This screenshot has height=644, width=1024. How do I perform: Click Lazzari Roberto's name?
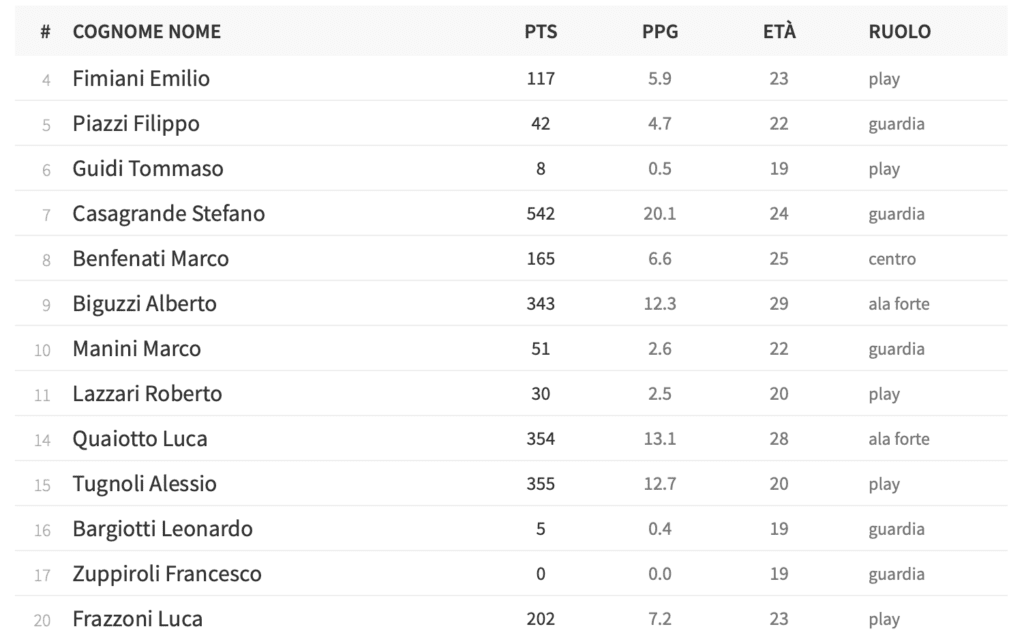147,394
